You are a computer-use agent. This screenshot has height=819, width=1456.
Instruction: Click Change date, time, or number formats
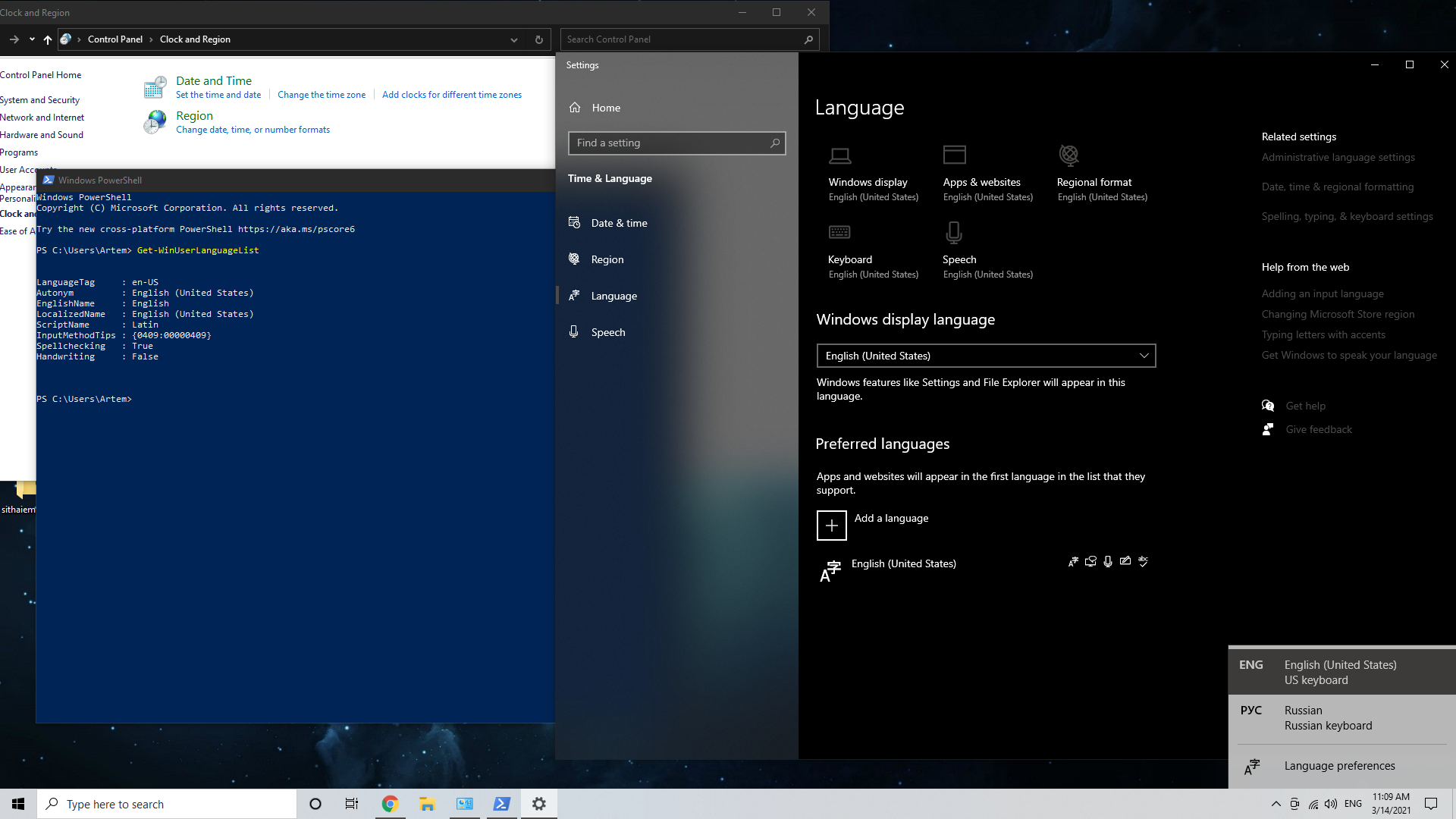click(x=253, y=130)
